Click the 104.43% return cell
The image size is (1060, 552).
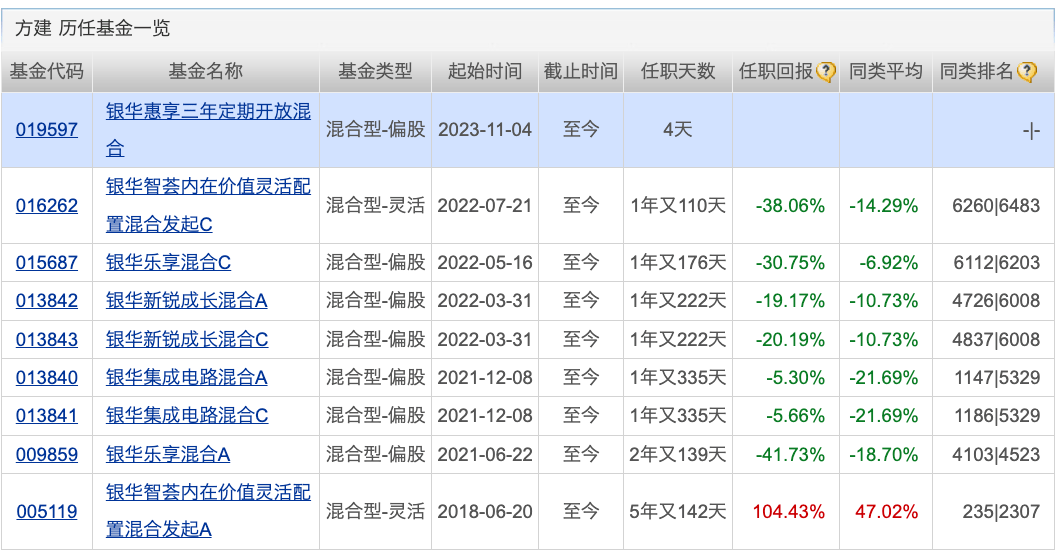[789, 511]
